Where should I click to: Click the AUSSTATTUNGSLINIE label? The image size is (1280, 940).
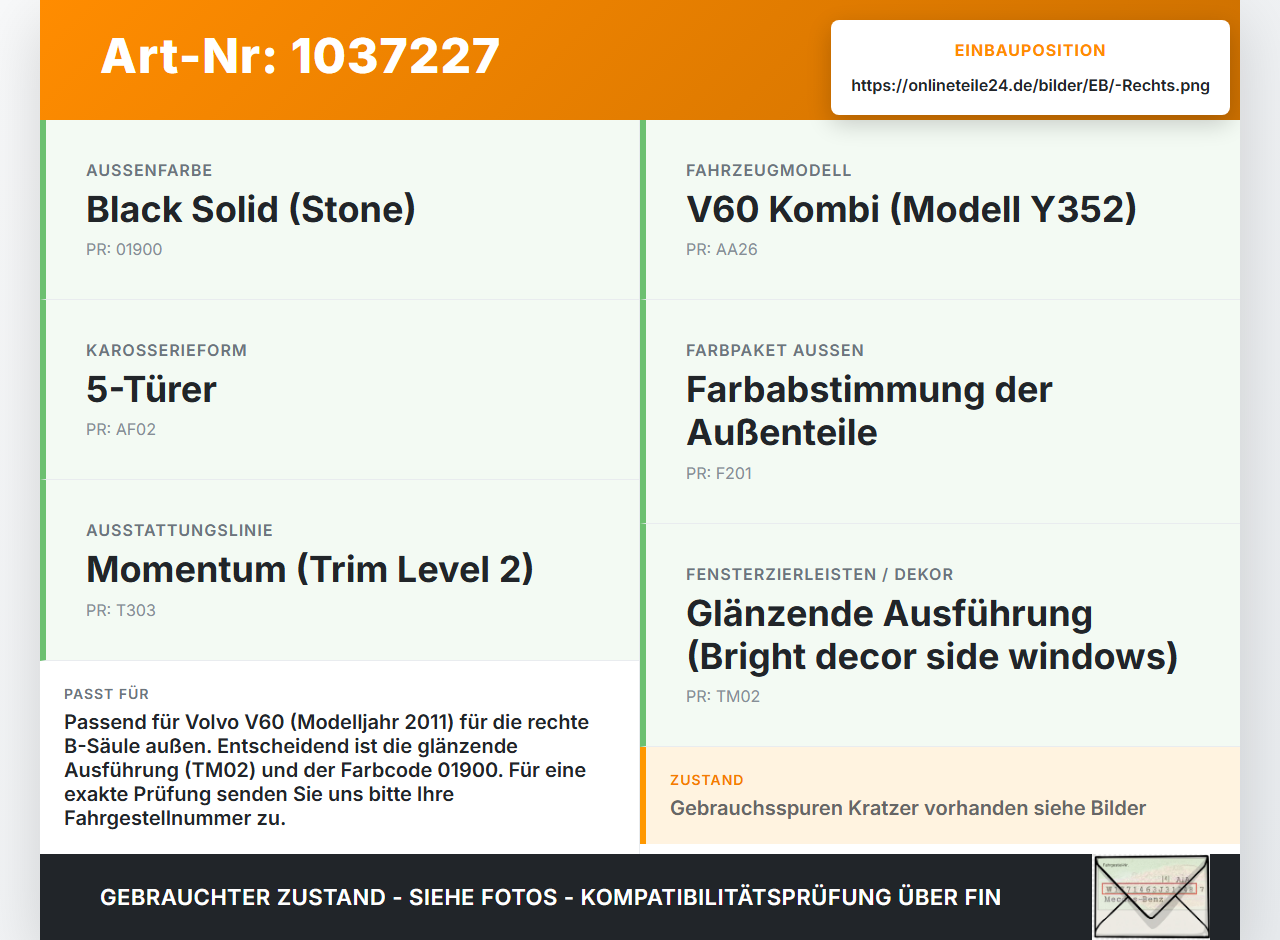[179, 530]
